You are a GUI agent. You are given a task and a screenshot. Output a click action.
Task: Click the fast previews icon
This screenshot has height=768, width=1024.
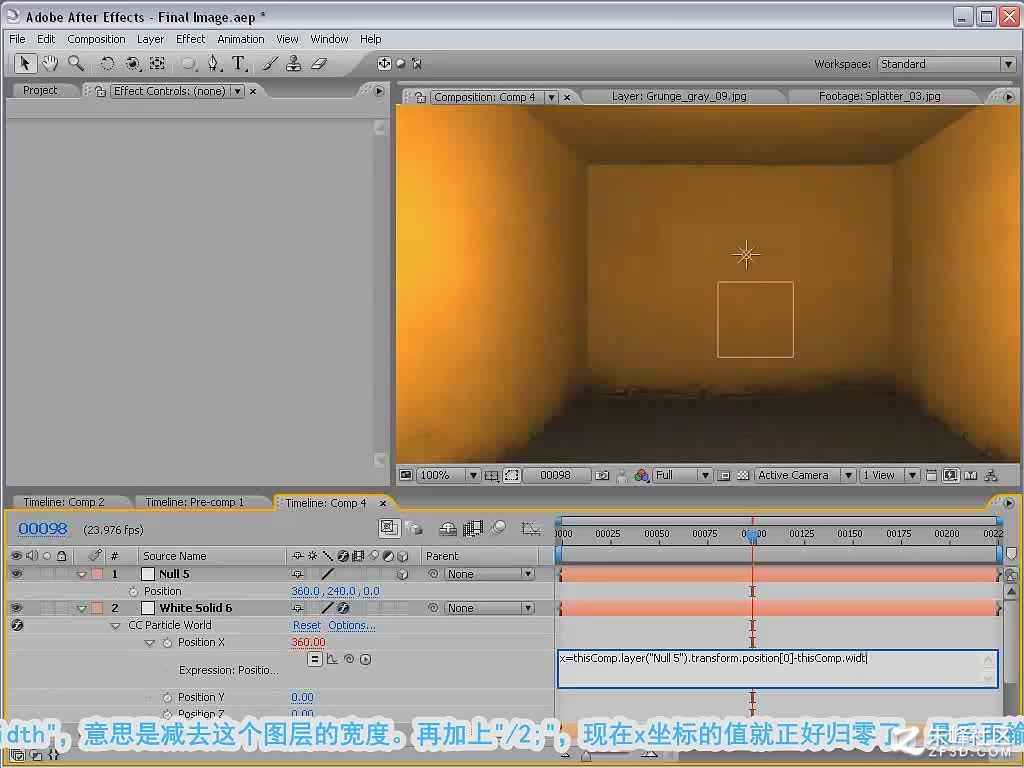(951, 475)
